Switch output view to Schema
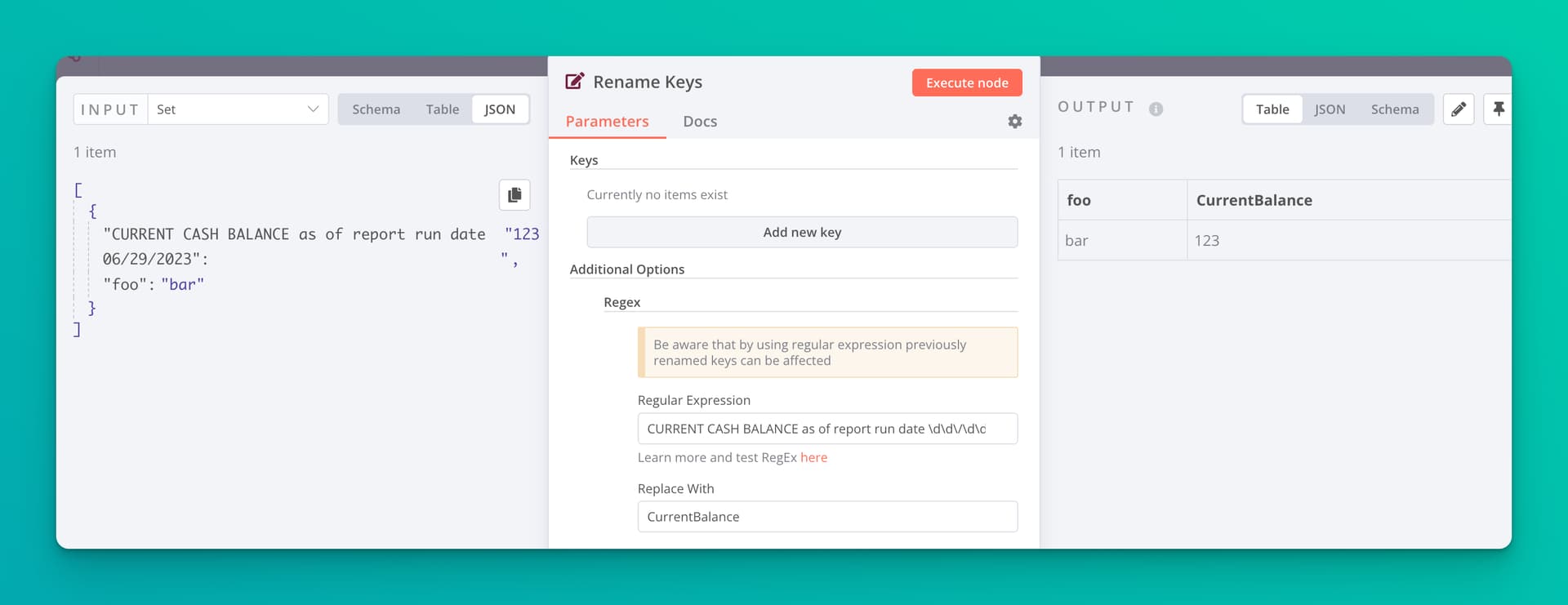1568x605 pixels. click(x=1394, y=109)
